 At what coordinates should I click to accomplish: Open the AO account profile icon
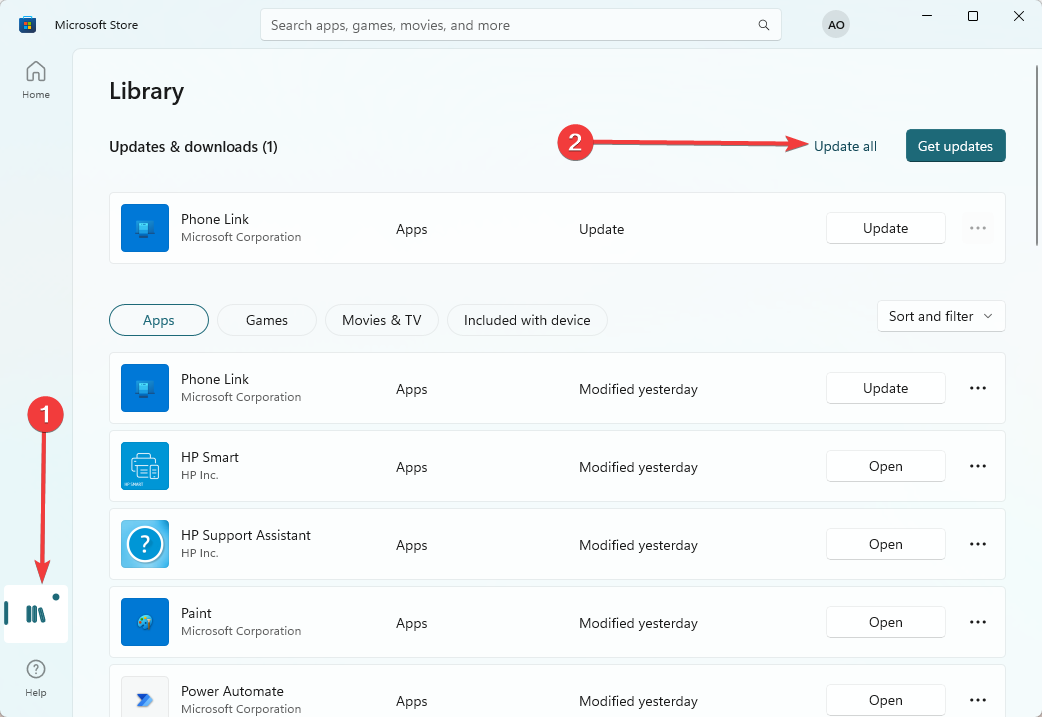(835, 25)
